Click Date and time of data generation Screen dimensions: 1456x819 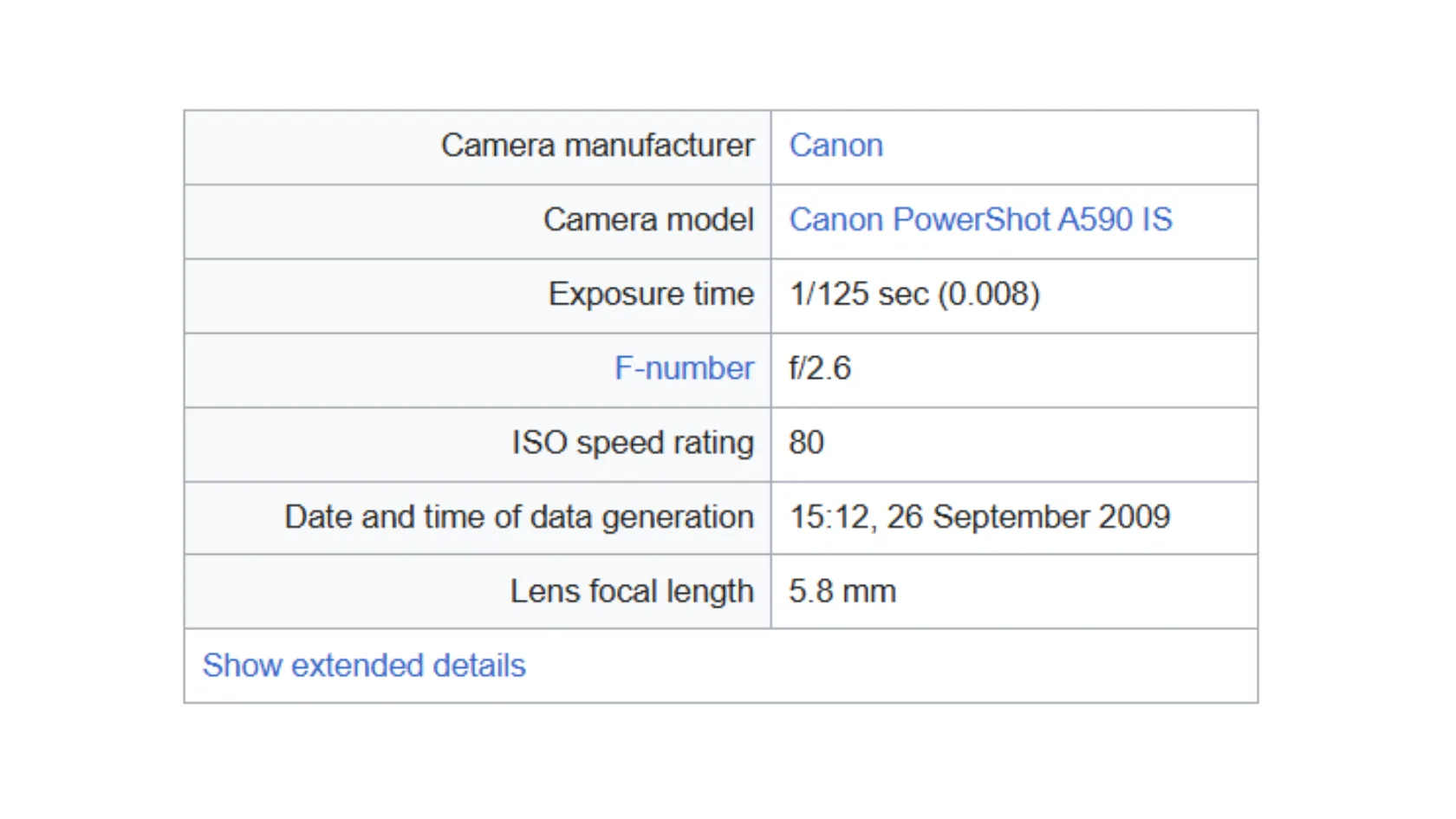pos(519,517)
